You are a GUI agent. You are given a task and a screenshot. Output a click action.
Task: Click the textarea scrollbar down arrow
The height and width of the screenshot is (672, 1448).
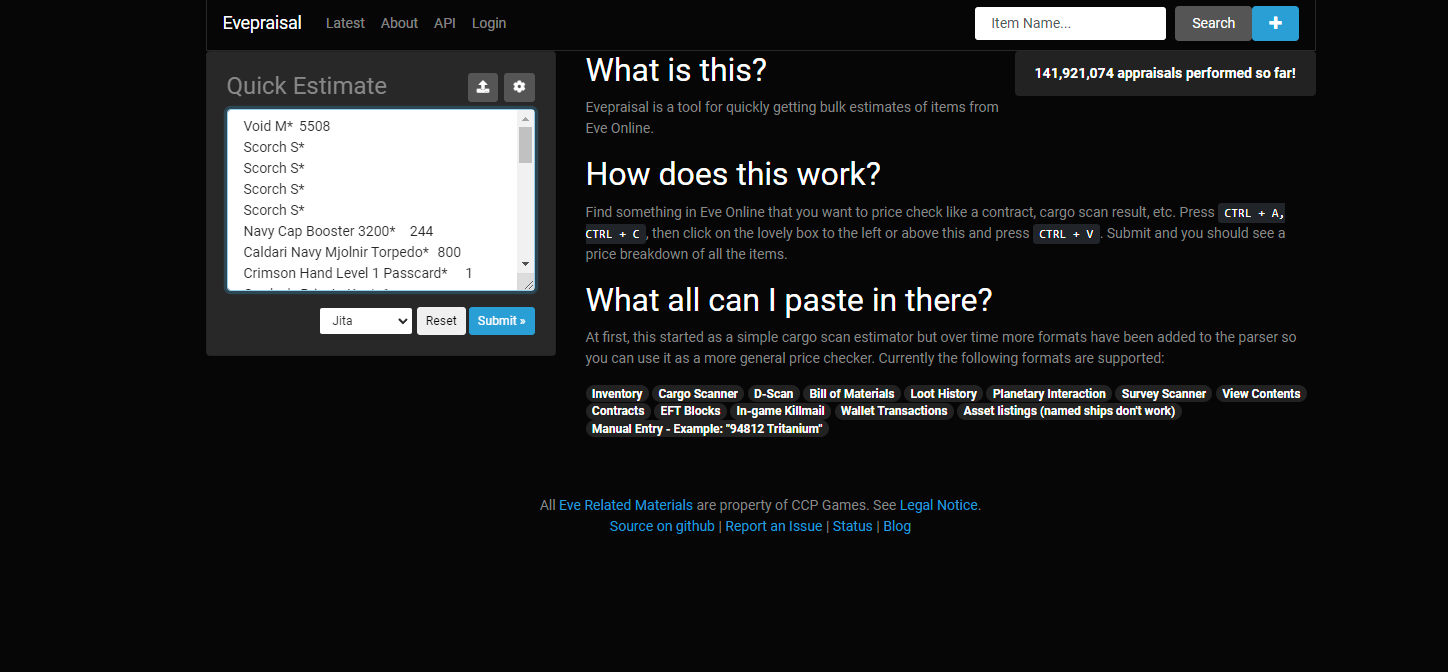tap(526, 263)
